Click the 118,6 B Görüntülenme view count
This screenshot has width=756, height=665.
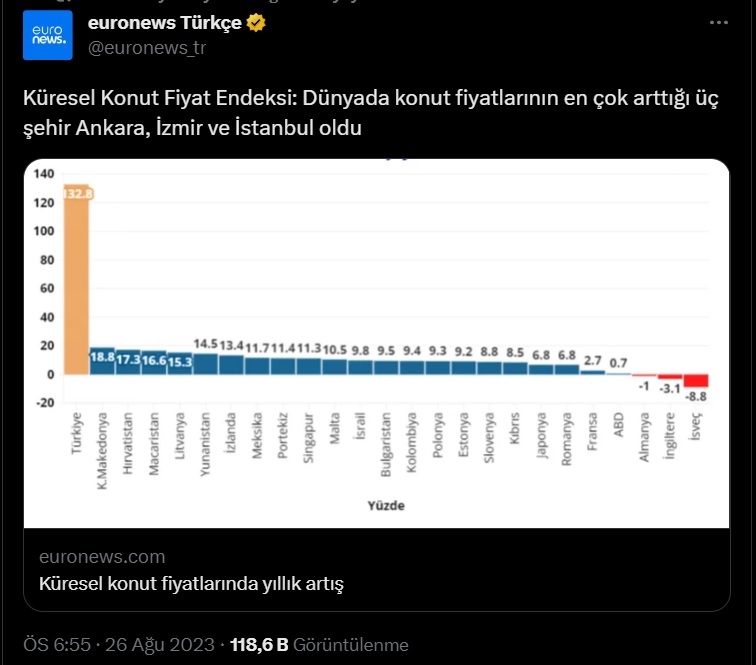[x=319, y=645]
